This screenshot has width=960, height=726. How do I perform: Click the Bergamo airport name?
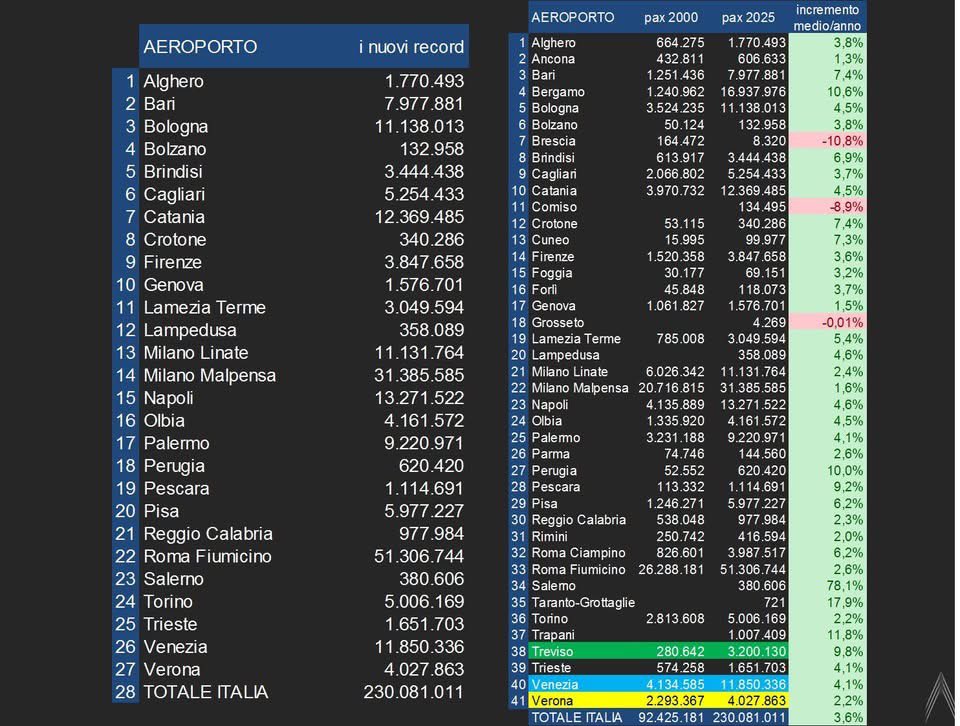tap(558, 92)
